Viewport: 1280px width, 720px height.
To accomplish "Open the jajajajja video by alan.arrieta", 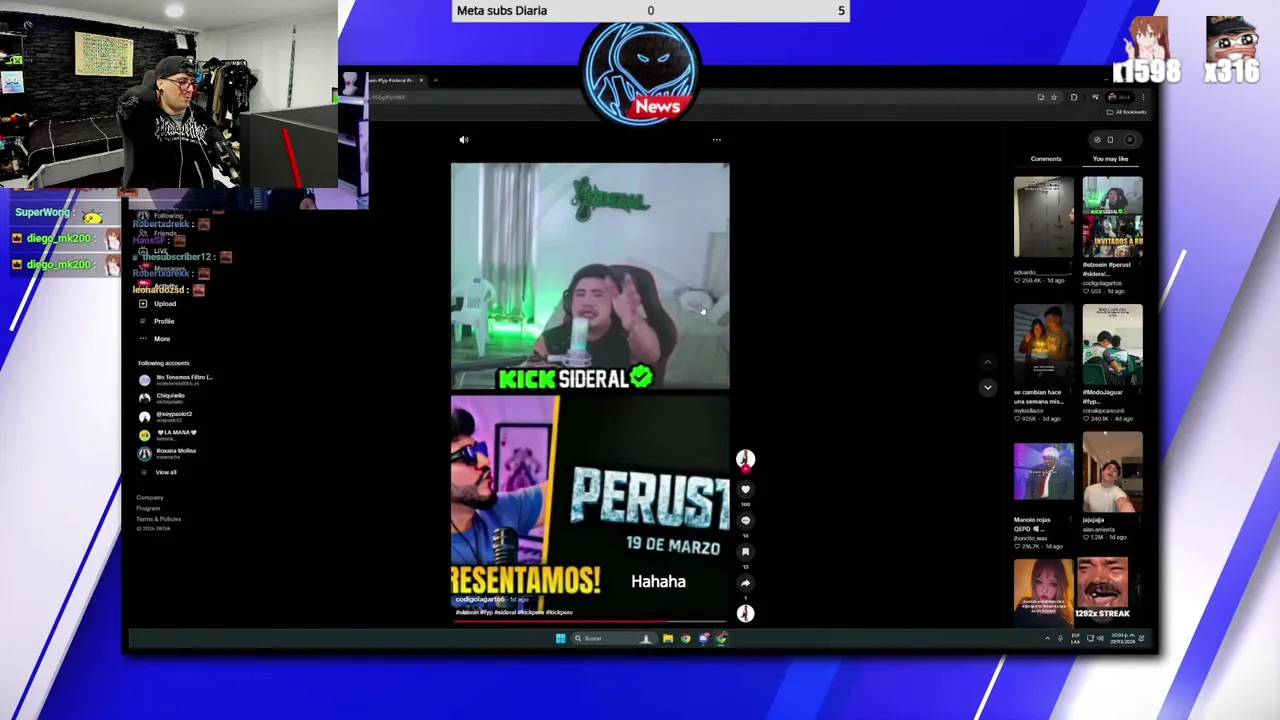I will coord(1112,472).
